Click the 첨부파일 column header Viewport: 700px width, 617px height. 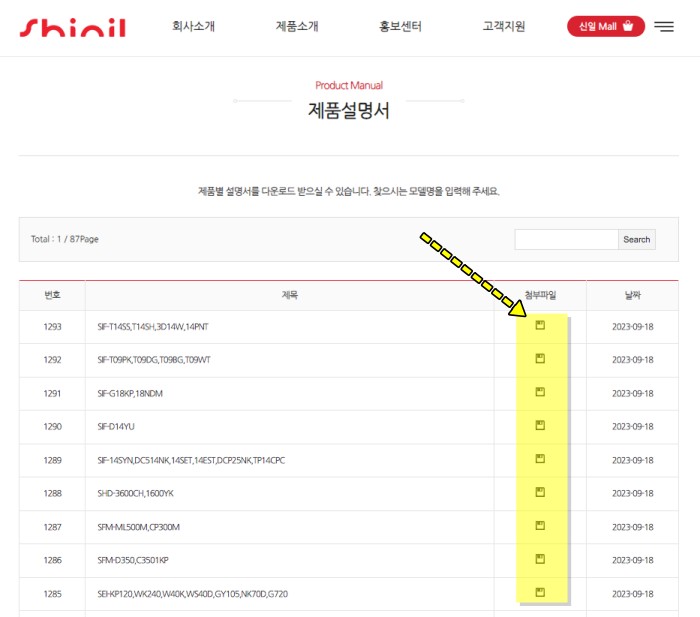click(x=540, y=295)
